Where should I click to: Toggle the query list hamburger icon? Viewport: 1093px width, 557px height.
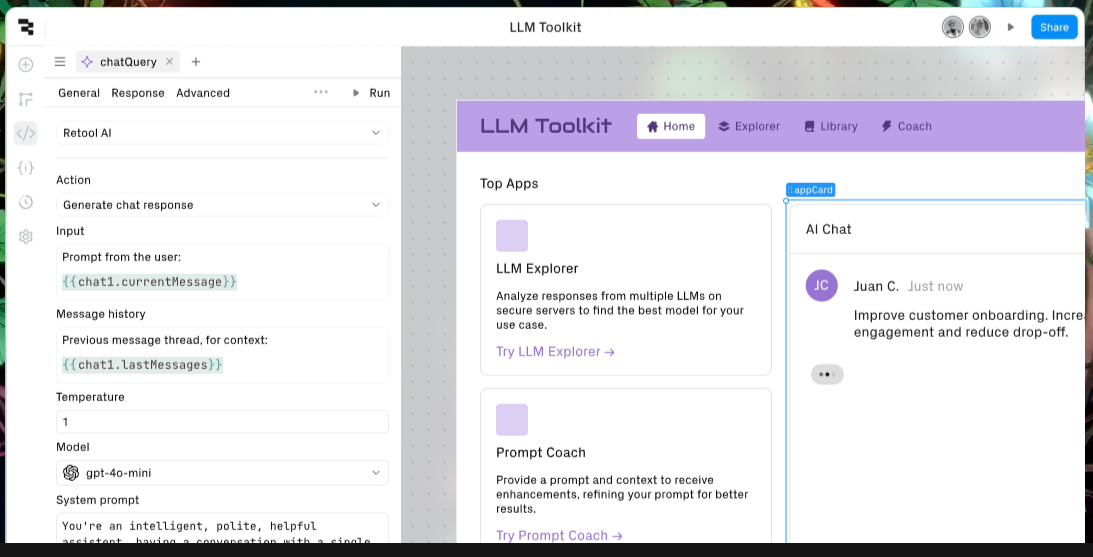coord(60,62)
